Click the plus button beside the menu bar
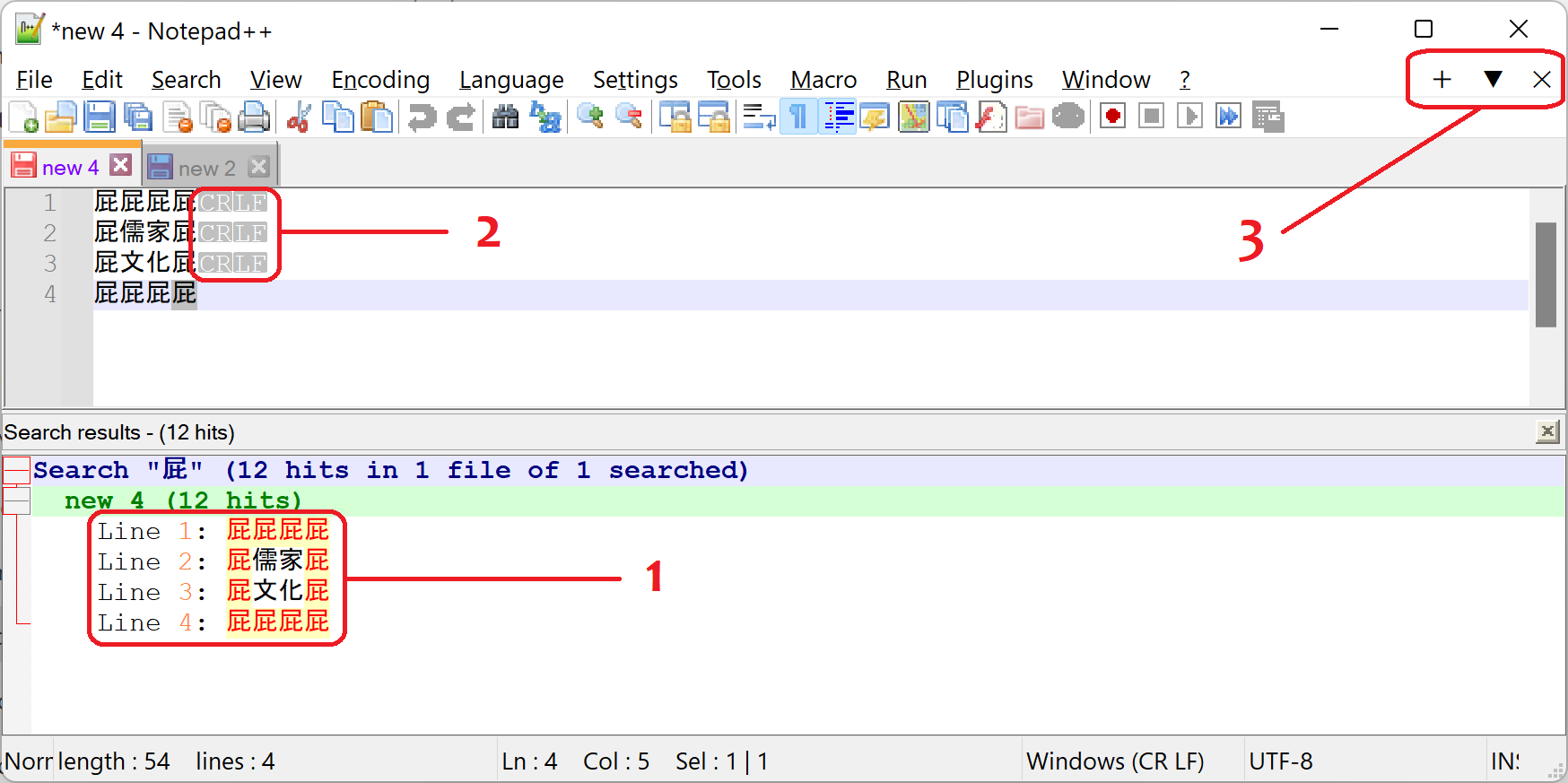The image size is (1568, 783). pyautogui.click(x=1442, y=79)
